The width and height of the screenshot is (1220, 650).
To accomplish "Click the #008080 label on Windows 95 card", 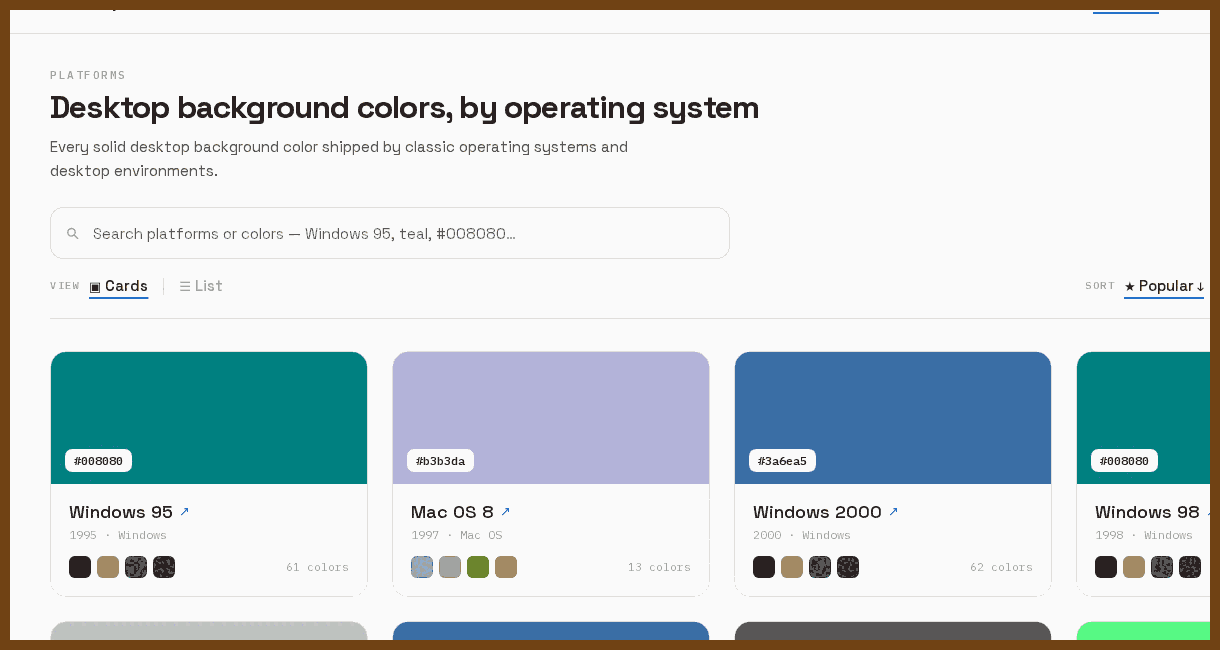I will 99,461.
